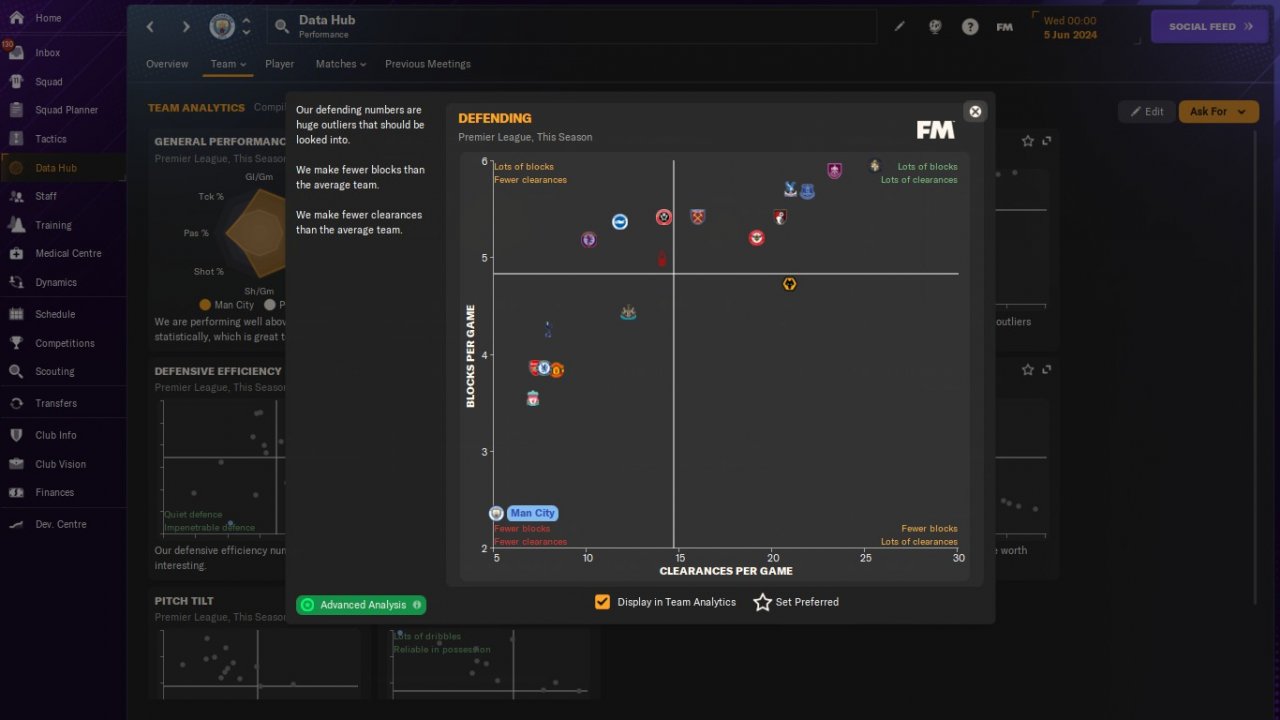The width and height of the screenshot is (1280, 720).
Task: Star the upper-right analytics card behind the dialog
Action: point(1028,141)
